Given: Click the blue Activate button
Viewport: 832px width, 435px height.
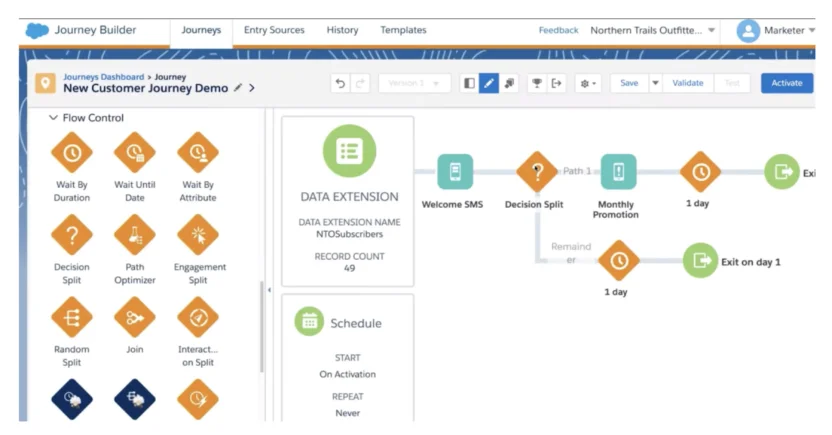Looking at the screenshot, I should (786, 83).
